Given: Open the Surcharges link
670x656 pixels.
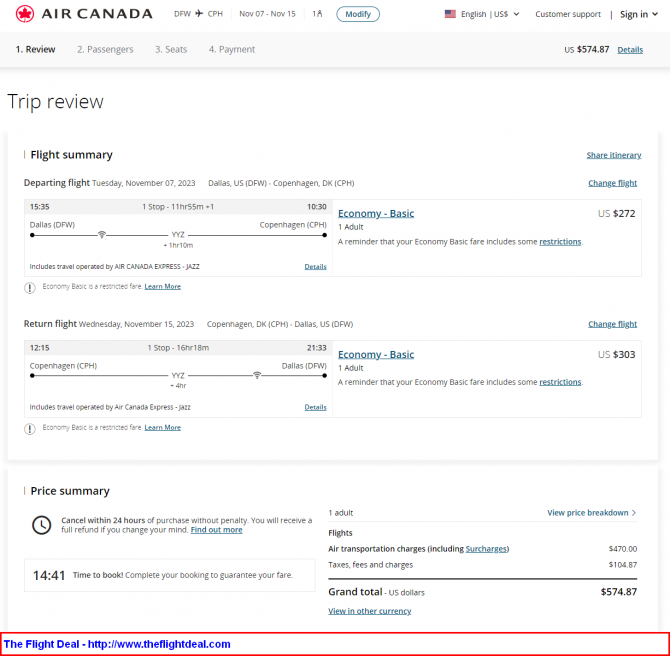Looking at the screenshot, I should coord(486,549).
